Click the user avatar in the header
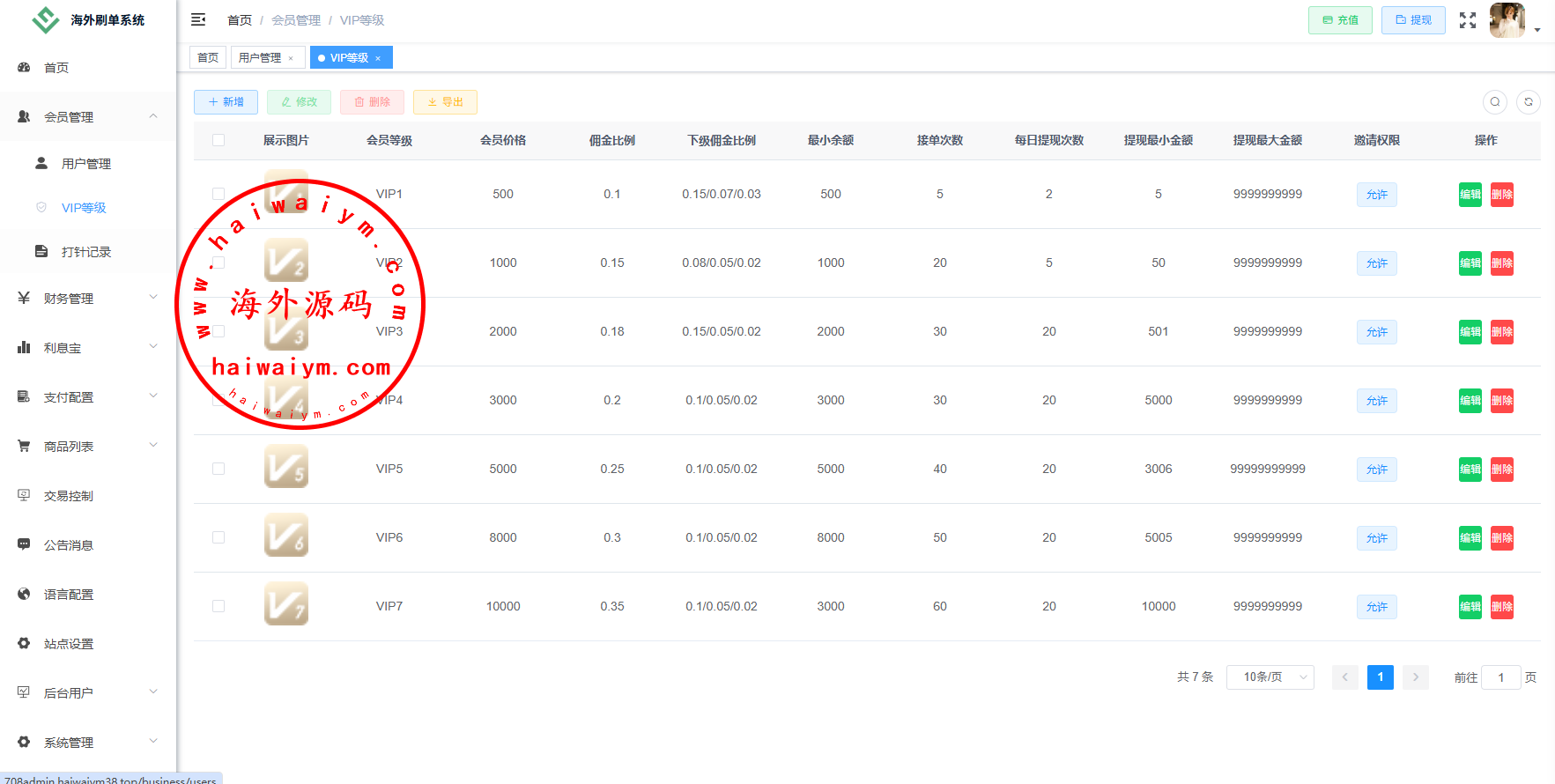The image size is (1555, 784). 1507,20
